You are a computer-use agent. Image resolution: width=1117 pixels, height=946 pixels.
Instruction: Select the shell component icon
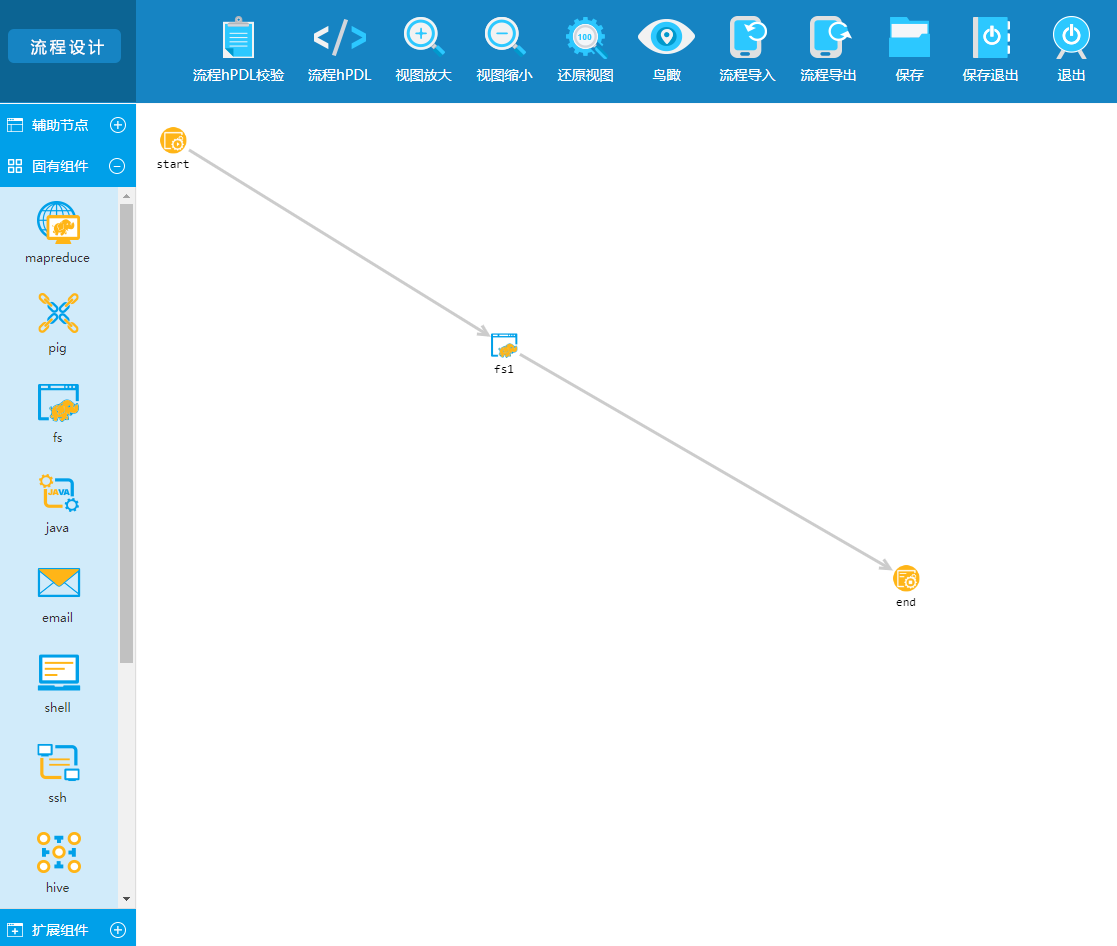pos(58,672)
